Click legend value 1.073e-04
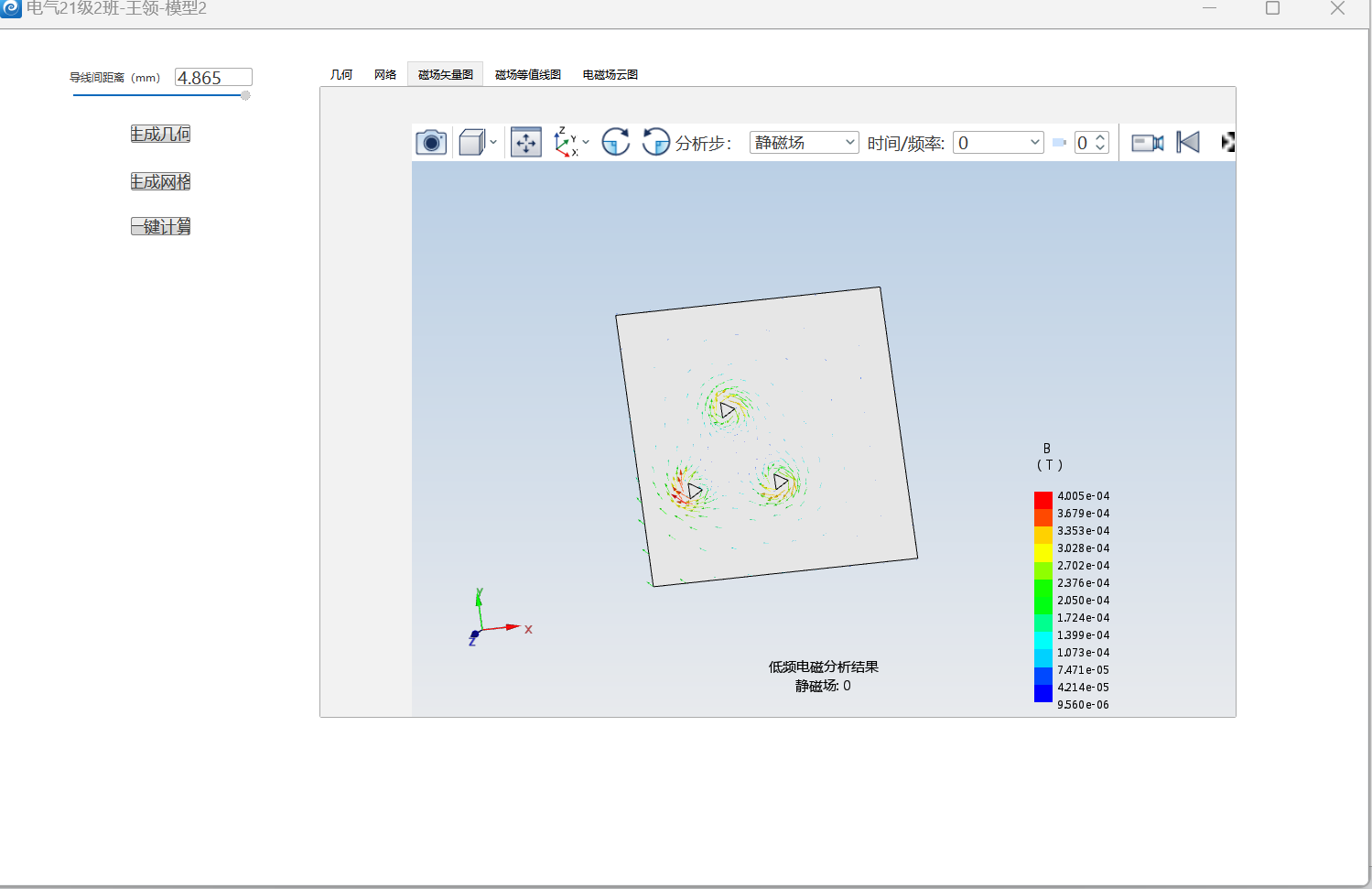 (1084, 653)
